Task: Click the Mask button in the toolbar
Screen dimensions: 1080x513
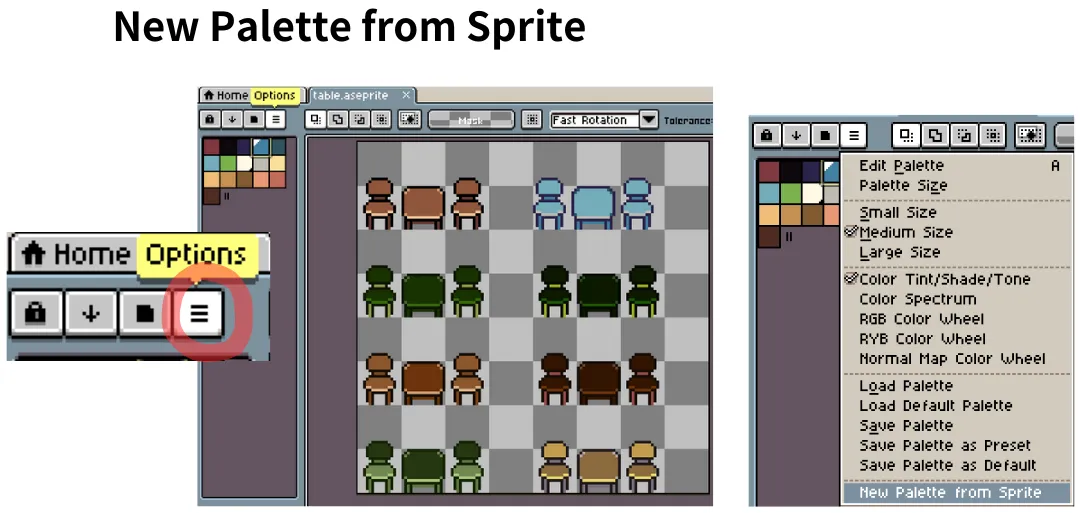Action: tap(470, 120)
